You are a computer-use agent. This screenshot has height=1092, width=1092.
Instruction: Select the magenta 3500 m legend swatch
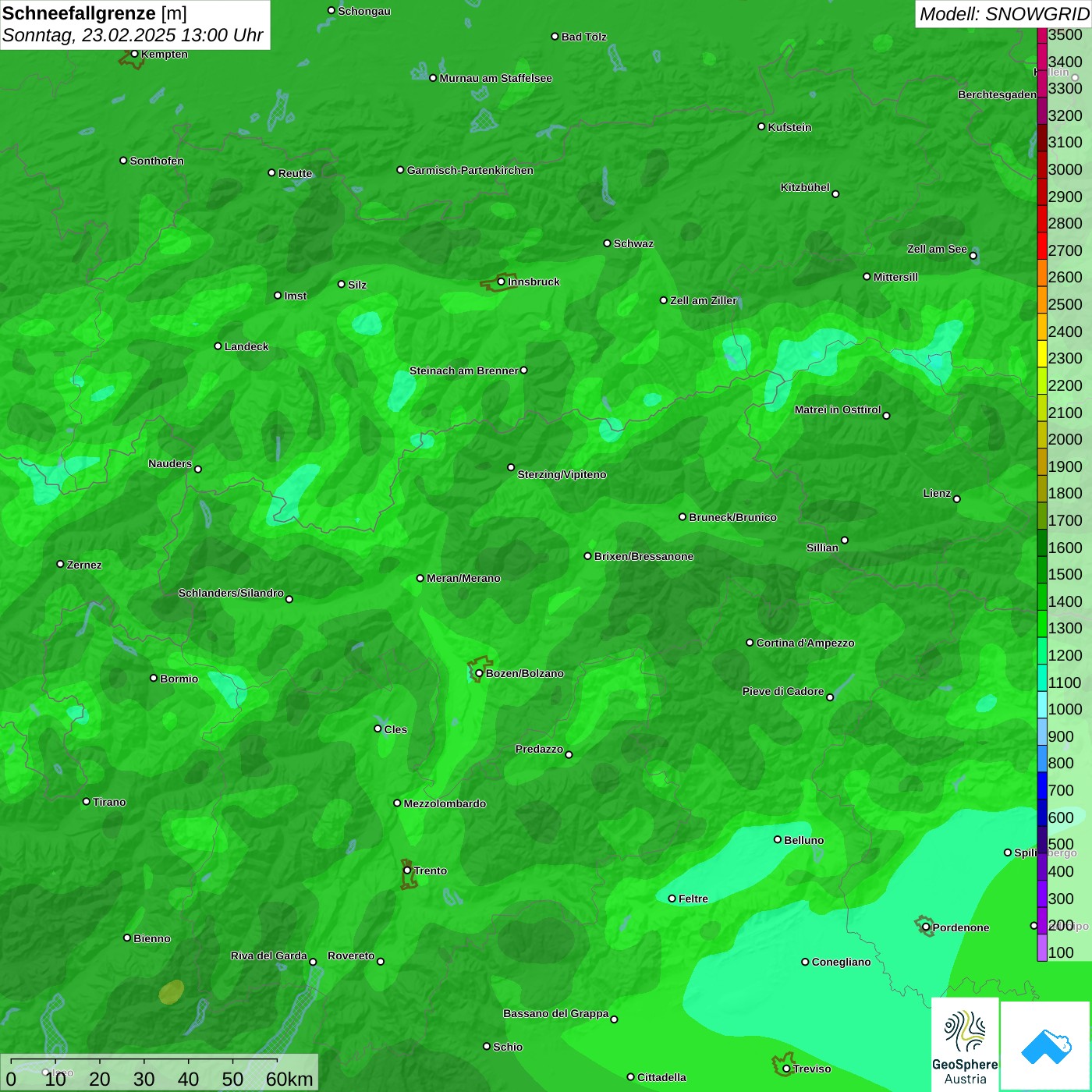(1042, 35)
